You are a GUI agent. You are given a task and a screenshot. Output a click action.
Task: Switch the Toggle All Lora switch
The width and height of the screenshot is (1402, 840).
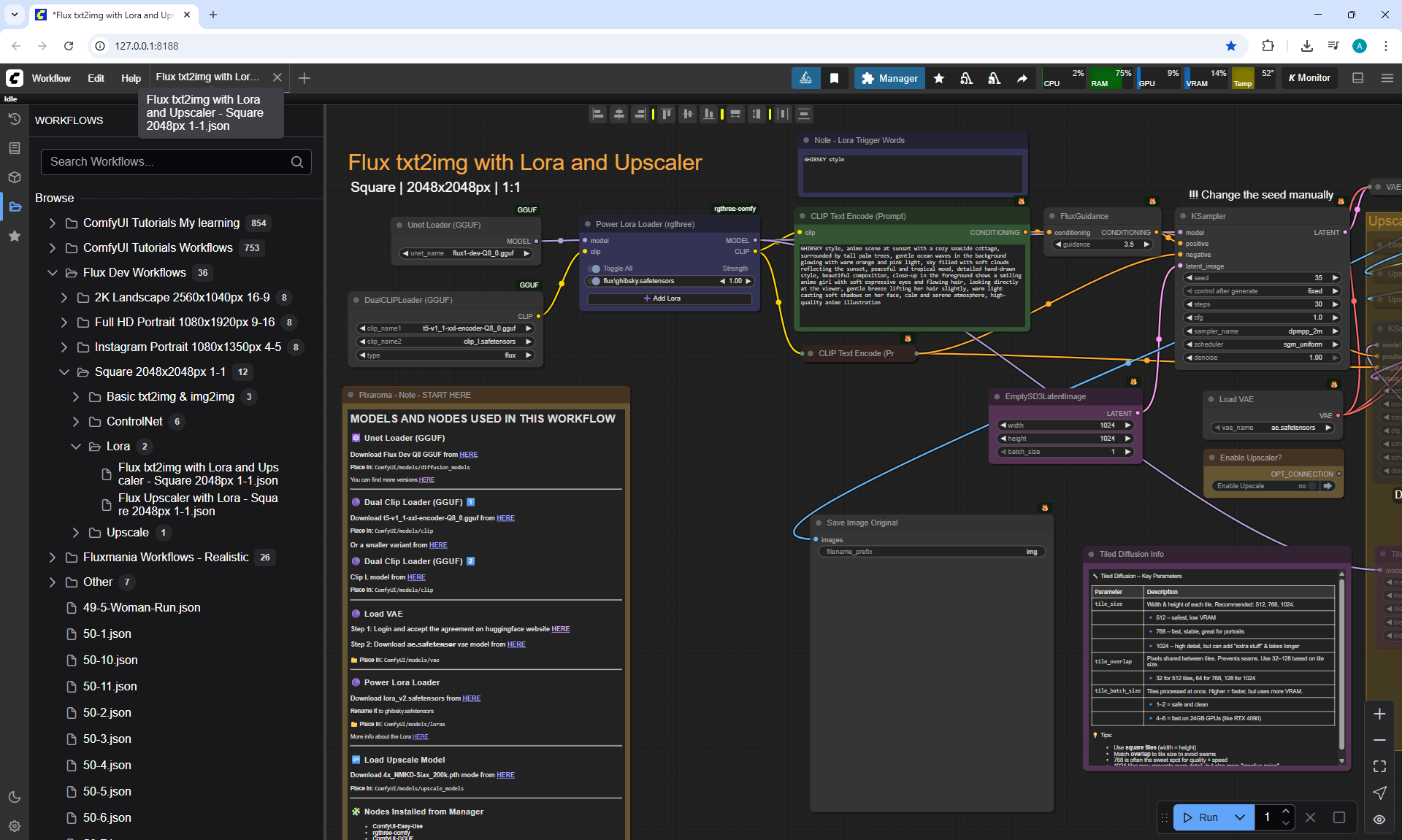pyautogui.click(x=595, y=269)
